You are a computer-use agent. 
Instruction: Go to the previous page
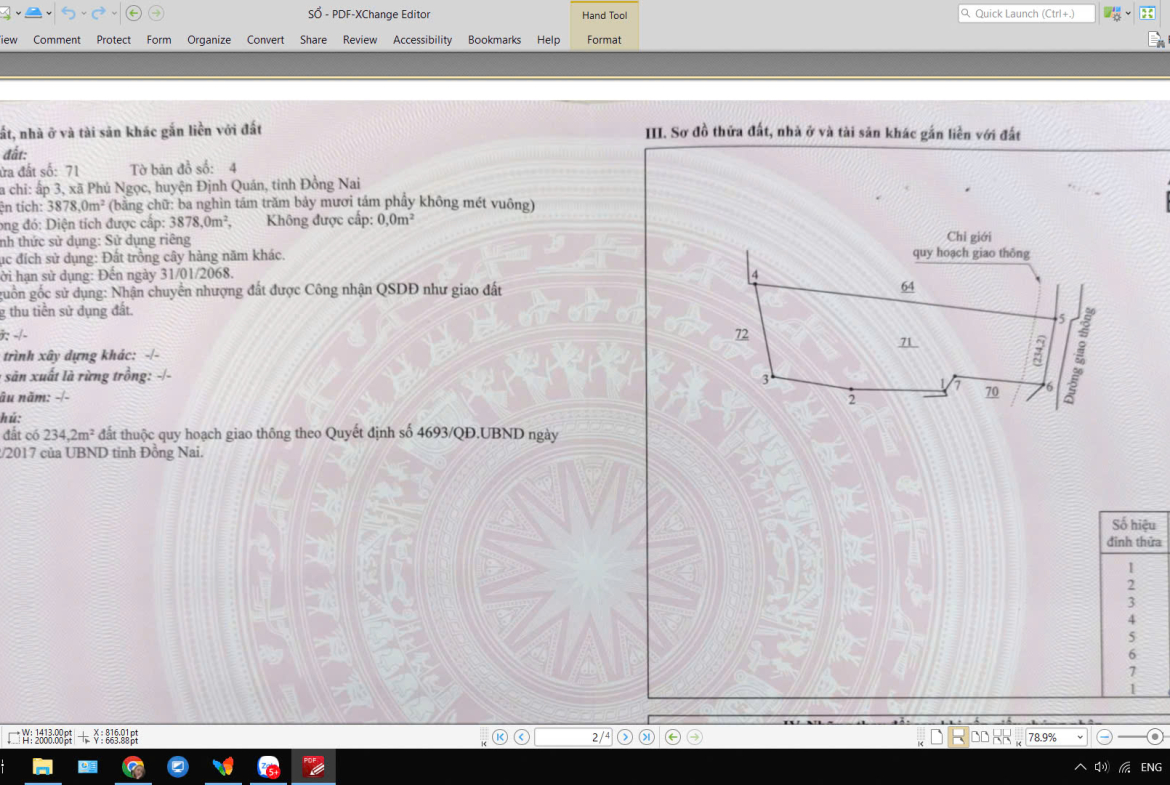coord(522,737)
